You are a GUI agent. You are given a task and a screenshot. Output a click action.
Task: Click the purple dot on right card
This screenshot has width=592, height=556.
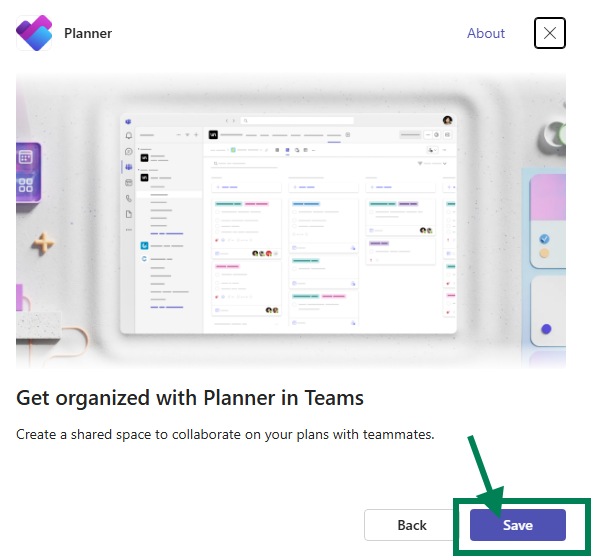click(546, 329)
